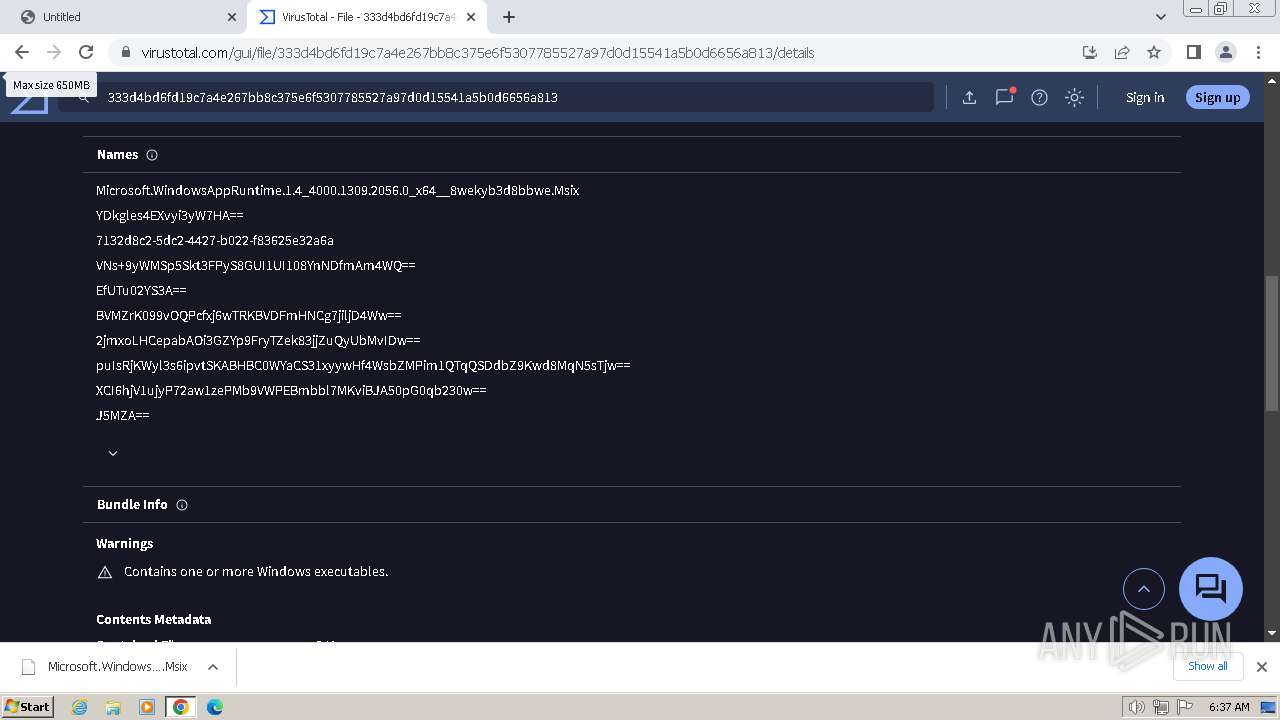1280x720 pixels.
Task: Click the browser address bar URL
Action: (x=478, y=52)
